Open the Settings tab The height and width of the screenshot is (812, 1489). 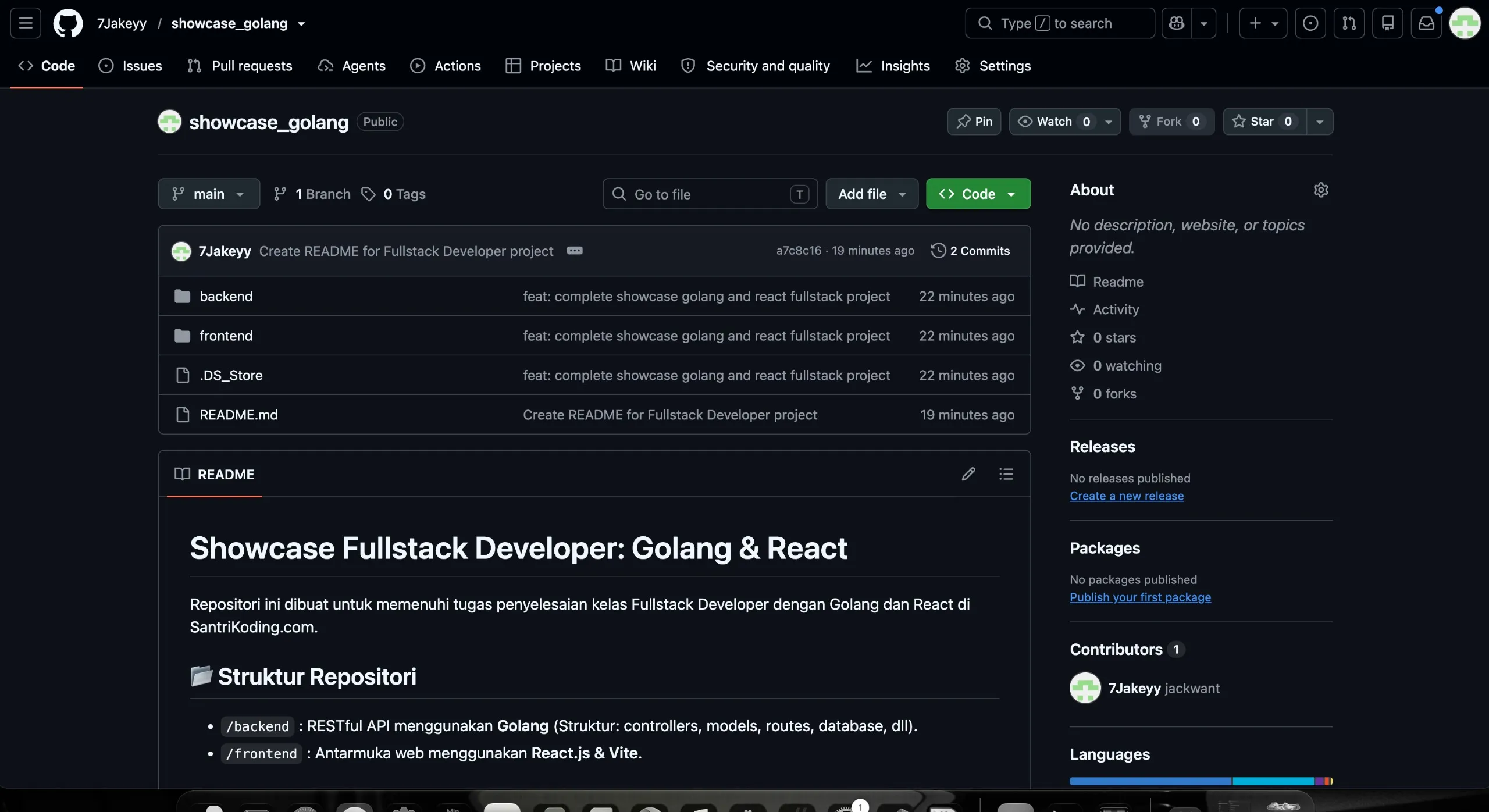[x=993, y=66]
